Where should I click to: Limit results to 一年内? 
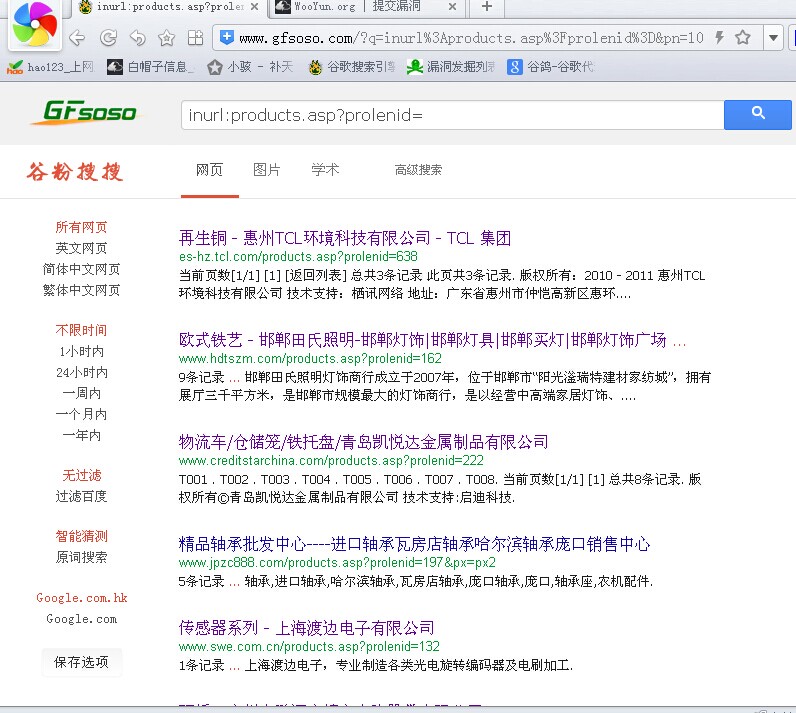(81, 435)
